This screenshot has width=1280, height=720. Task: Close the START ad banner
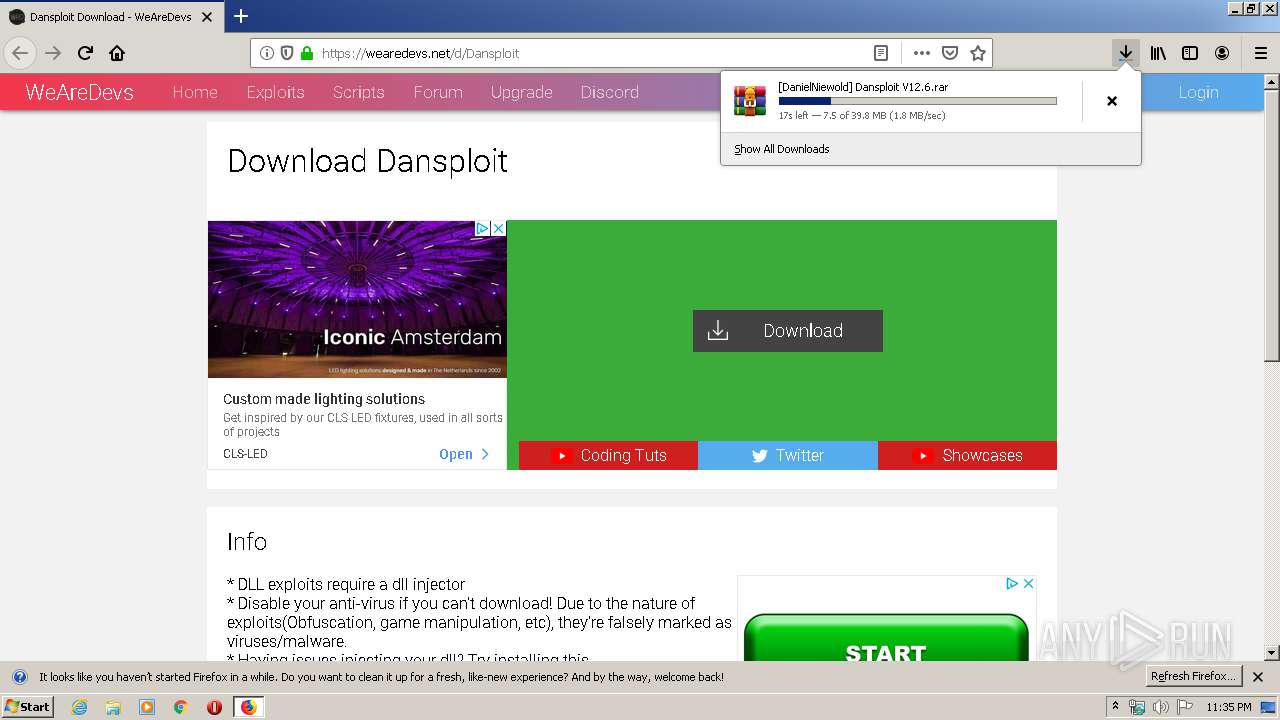pyautogui.click(x=1027, y=583)
